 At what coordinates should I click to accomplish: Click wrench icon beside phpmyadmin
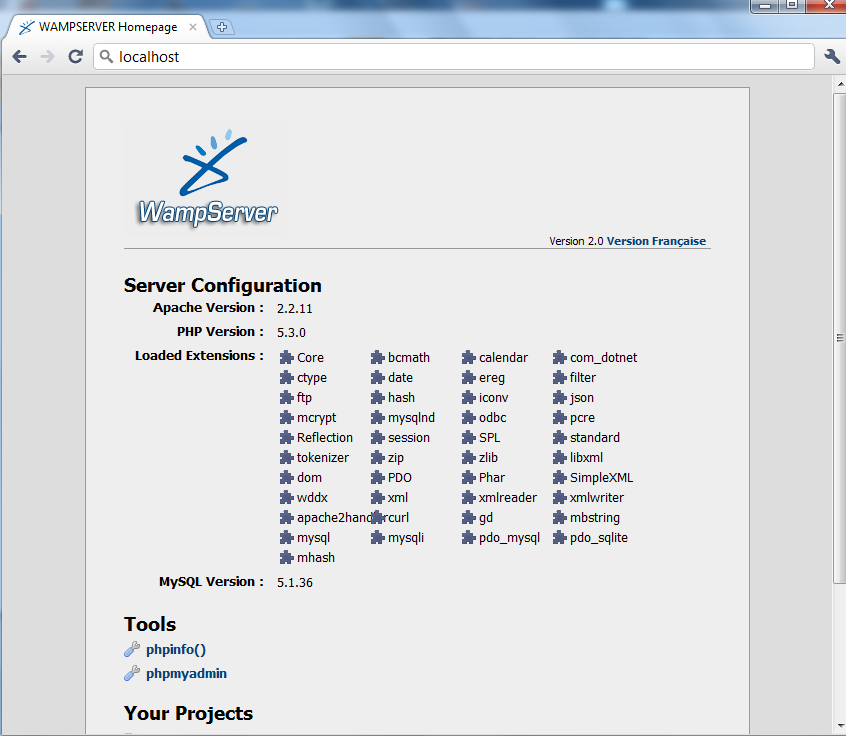coord(132,673)
